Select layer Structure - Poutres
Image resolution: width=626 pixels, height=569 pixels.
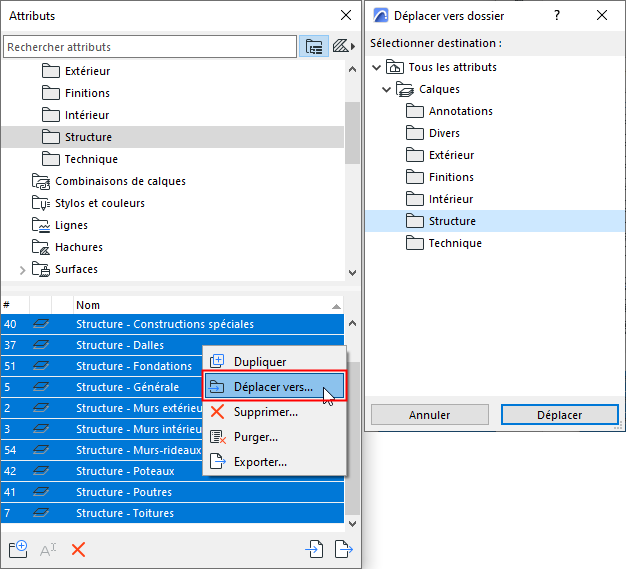click(172, 492)
